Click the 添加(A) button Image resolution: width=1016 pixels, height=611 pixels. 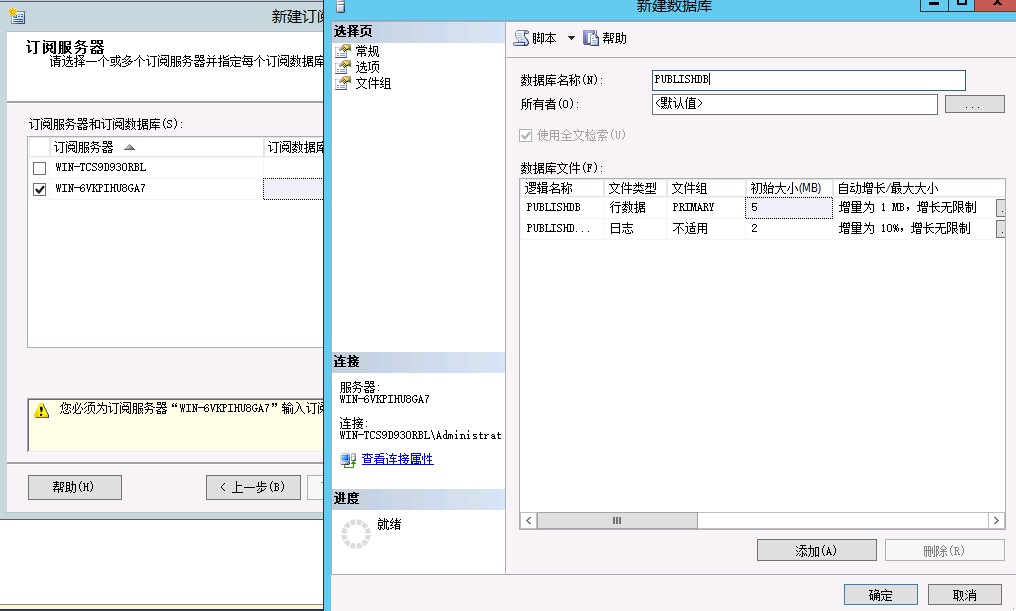point(816,551)
